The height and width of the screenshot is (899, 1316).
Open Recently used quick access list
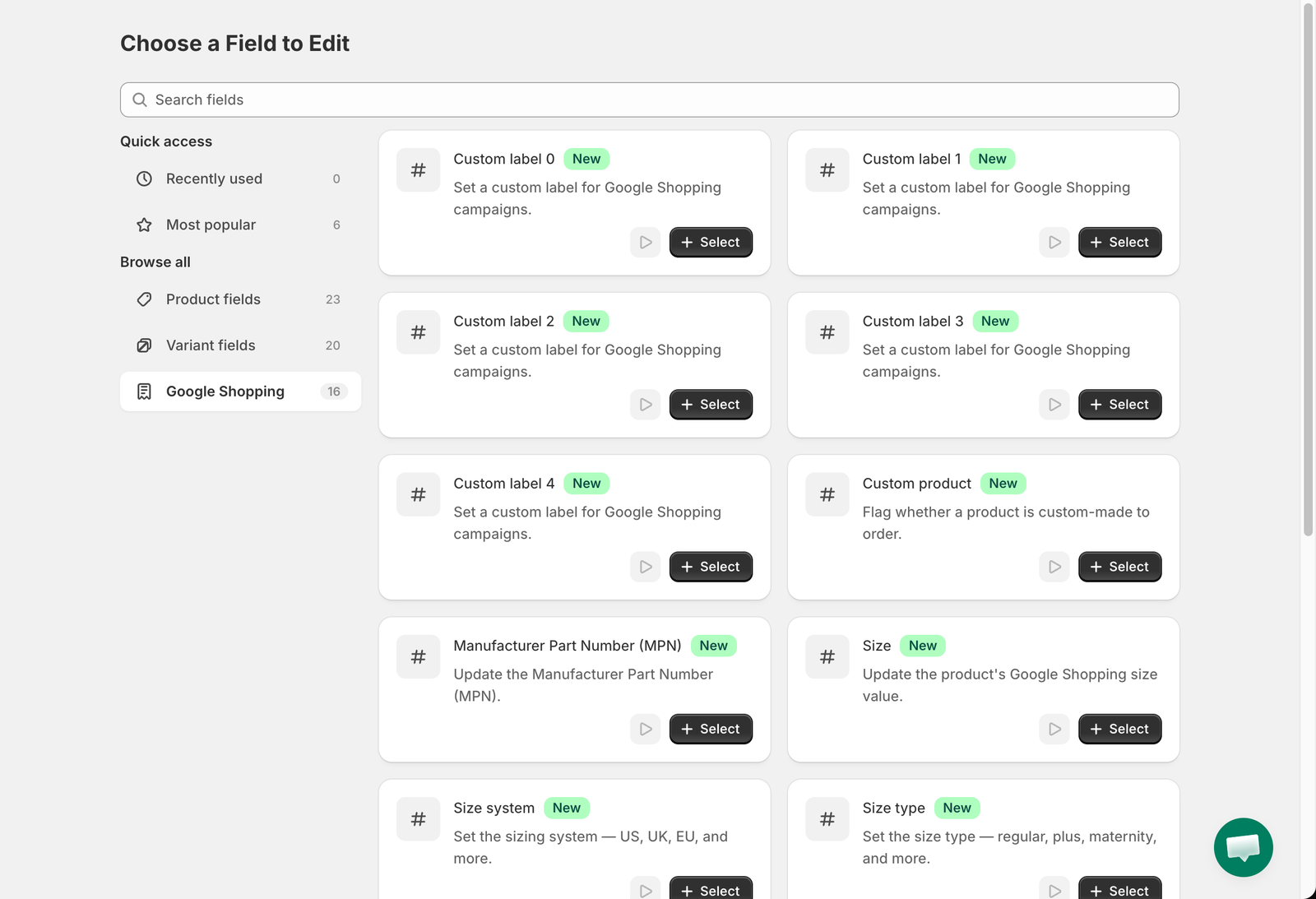point(240,178)
